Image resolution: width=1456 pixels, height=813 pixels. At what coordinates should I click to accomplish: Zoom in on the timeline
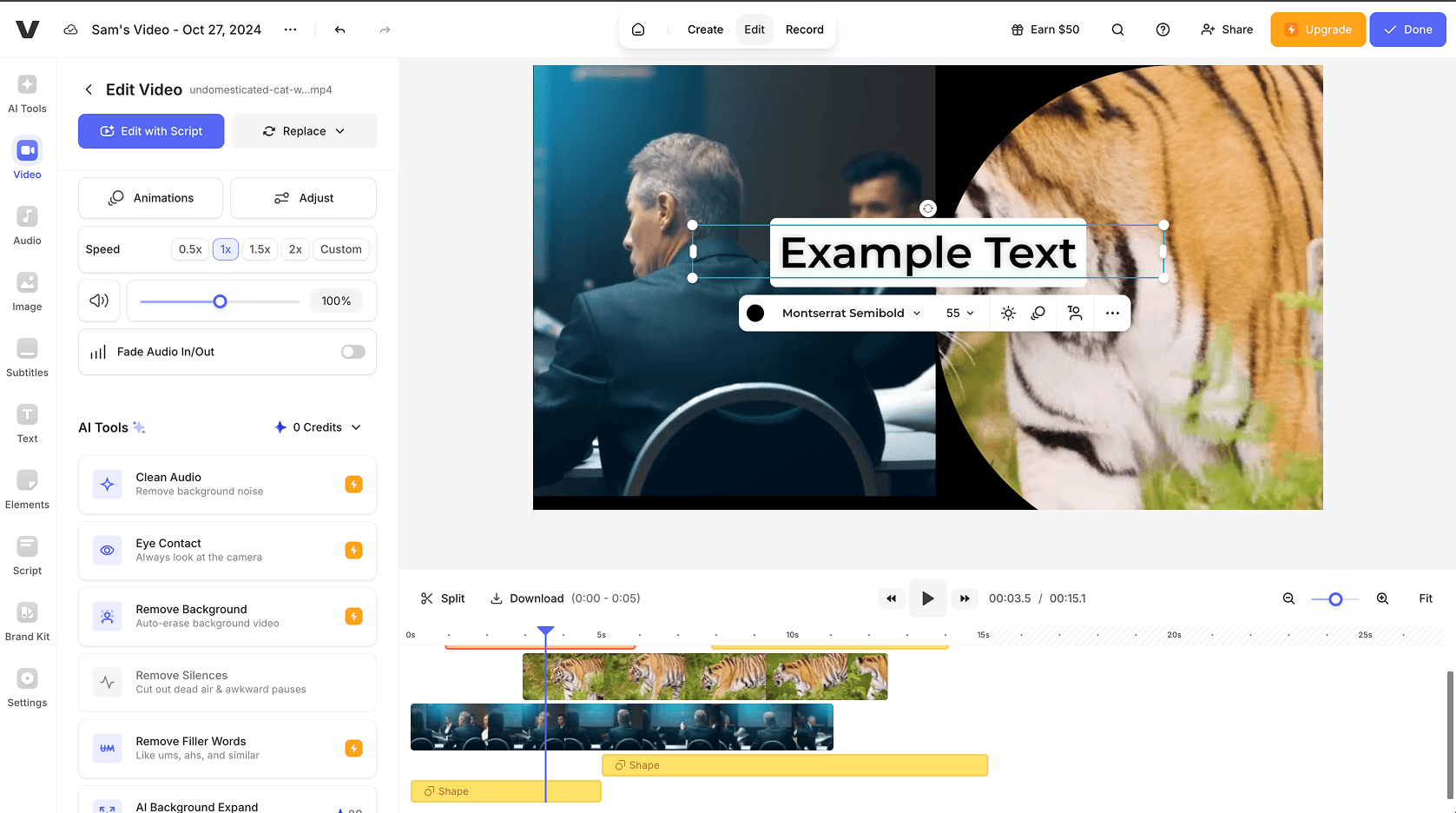point(1382,598)
